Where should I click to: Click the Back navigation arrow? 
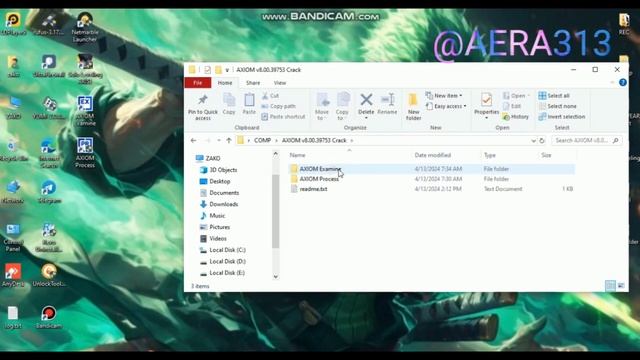pyautogui.click(x=193, y=140)
